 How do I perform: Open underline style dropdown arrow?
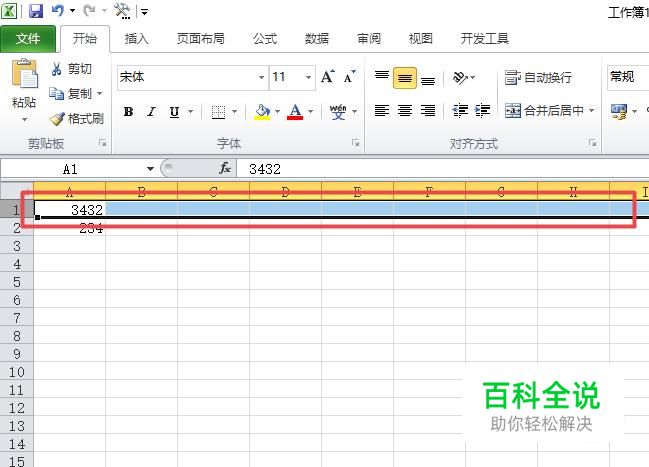click(x=190, y=111)
